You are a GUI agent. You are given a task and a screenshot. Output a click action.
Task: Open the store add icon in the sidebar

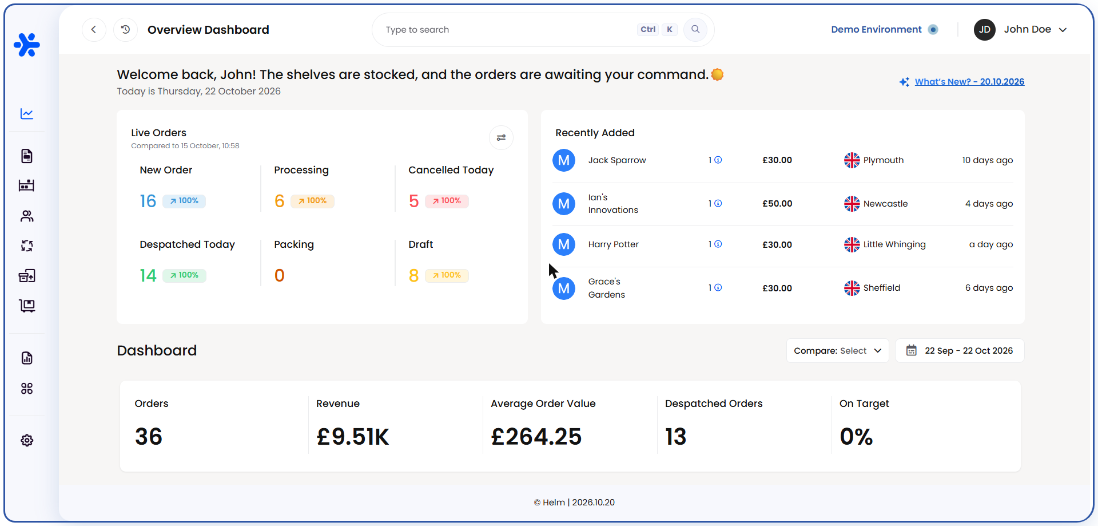click(27, 276)
